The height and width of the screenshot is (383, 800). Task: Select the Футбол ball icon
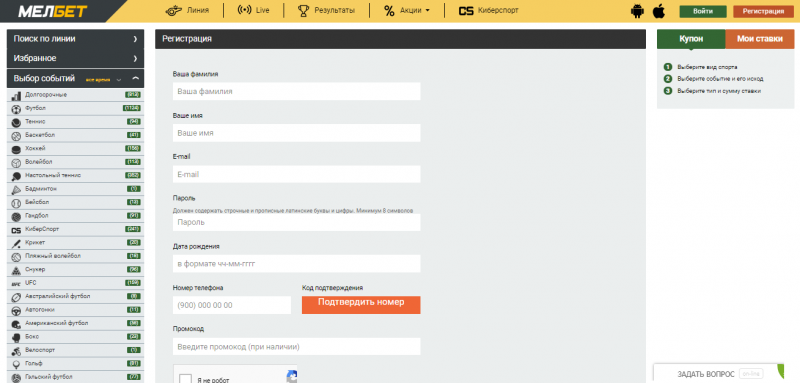point(16,109)
